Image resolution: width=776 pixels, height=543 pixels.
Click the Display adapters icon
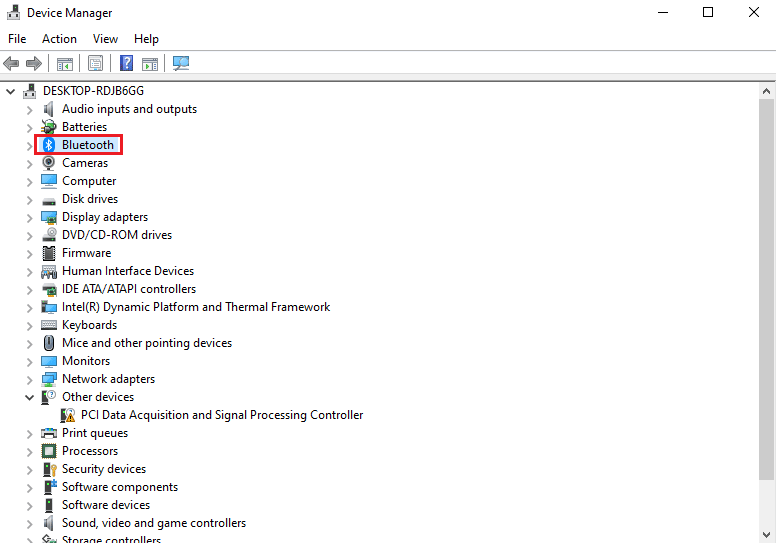(x=48, y=217)
